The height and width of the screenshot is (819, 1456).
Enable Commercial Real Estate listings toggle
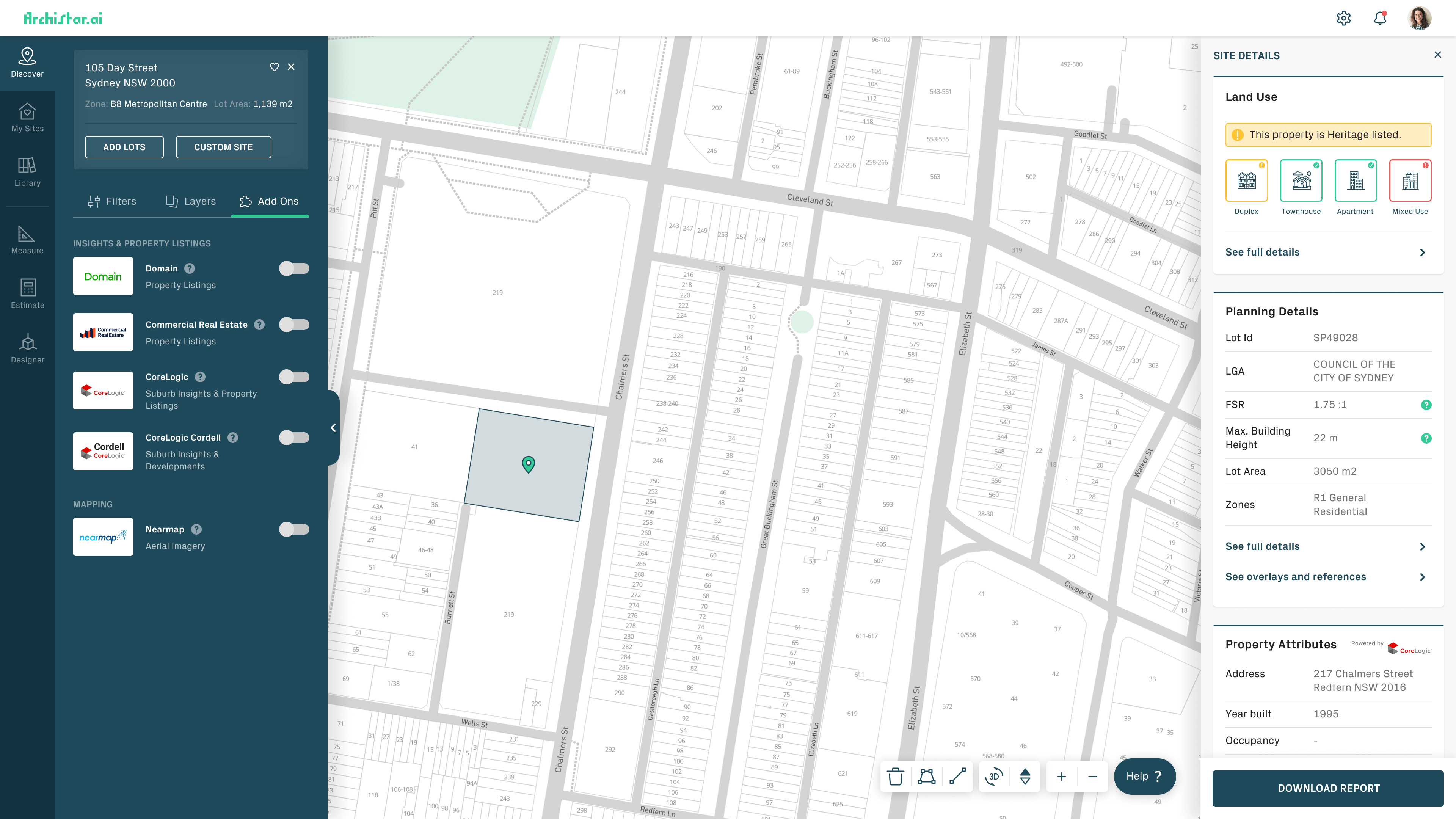point(294,325)
